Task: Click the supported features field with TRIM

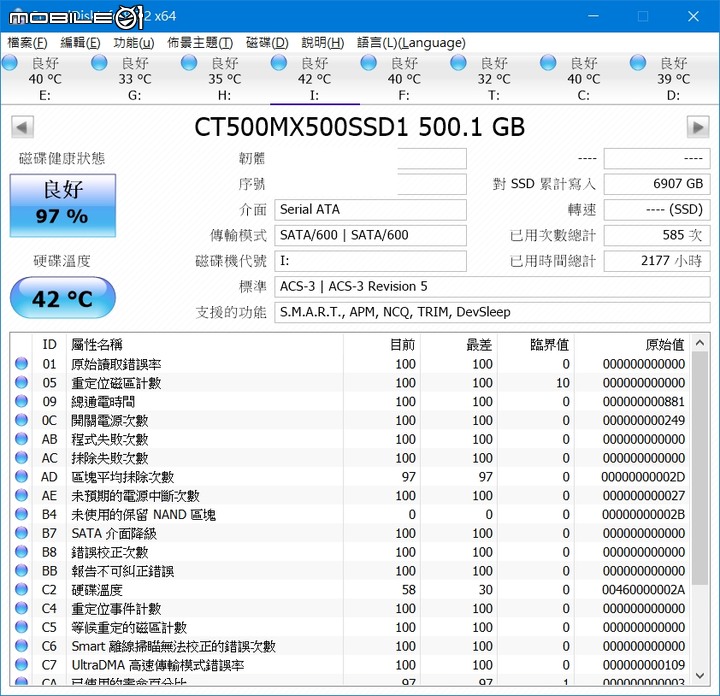Action: pos(492,313)
